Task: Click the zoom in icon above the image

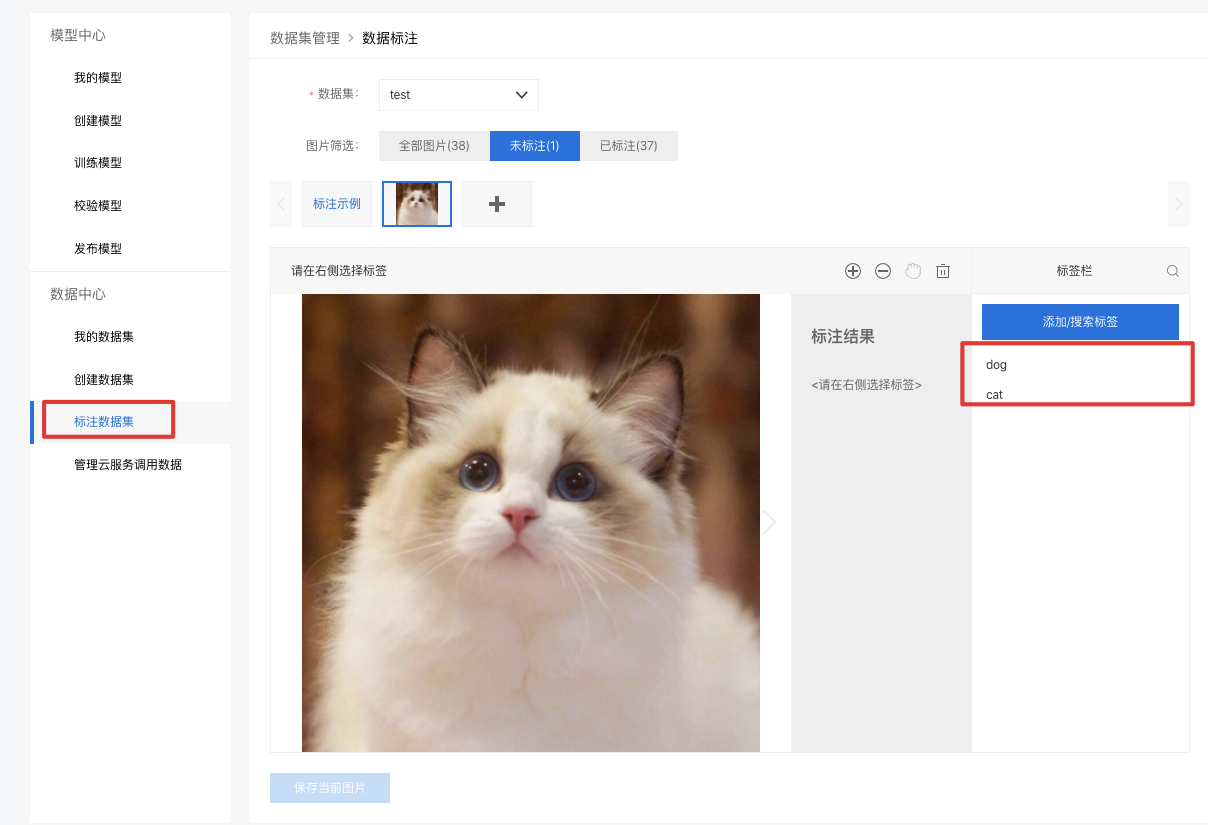Action: [x=853, y=270]
